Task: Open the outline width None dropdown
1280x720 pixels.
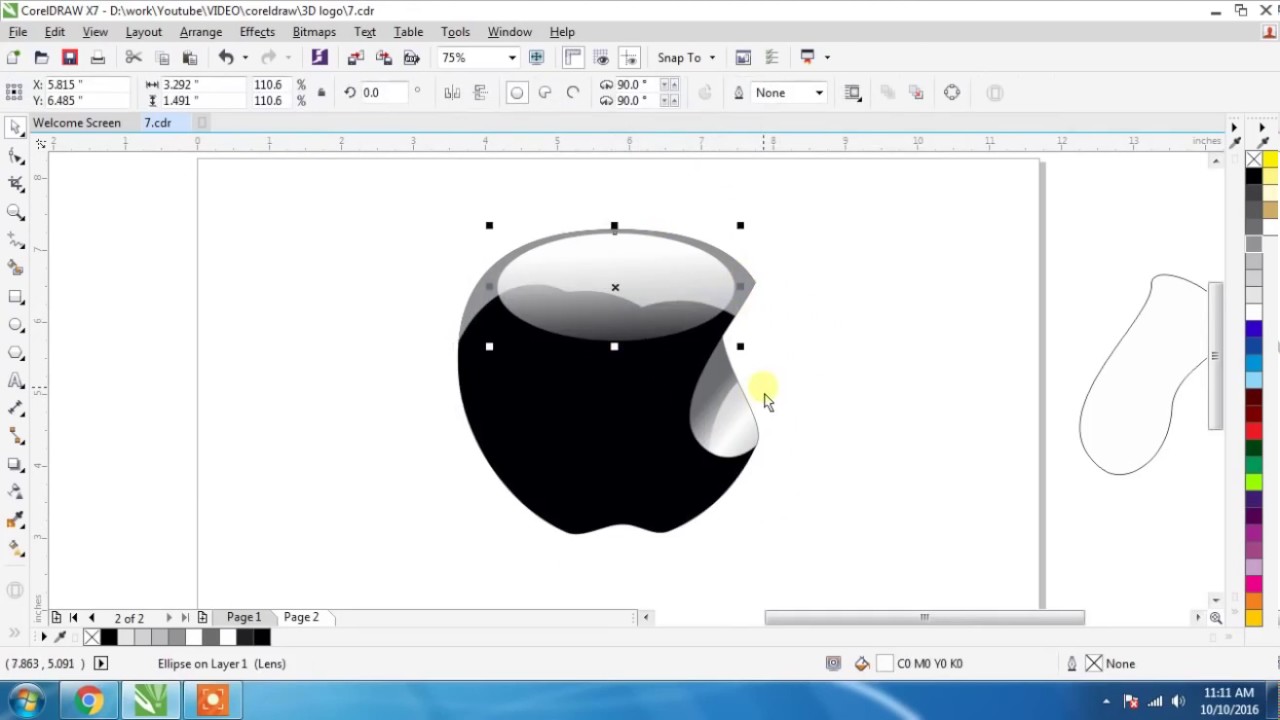Action: pos(819,93)
